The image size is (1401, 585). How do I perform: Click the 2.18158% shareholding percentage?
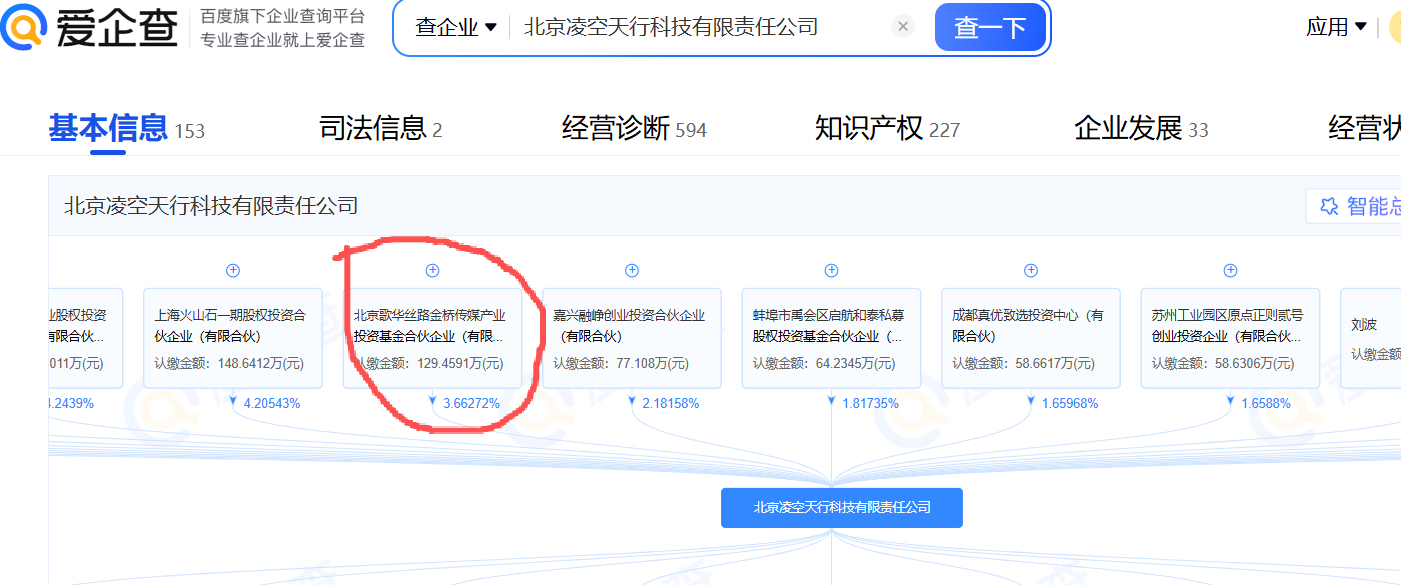670,404
